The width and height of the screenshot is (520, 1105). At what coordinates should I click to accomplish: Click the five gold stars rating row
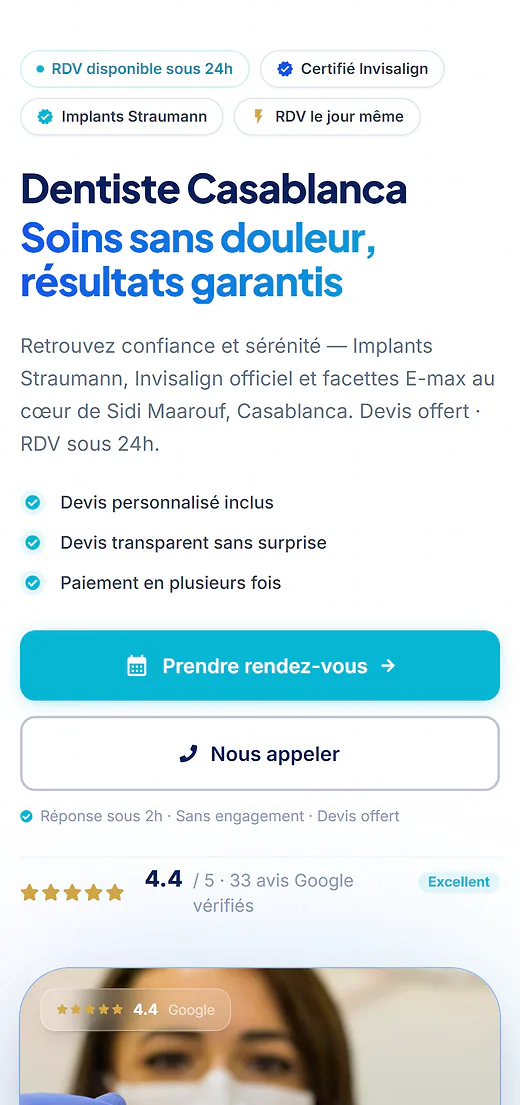click(72, 893)
